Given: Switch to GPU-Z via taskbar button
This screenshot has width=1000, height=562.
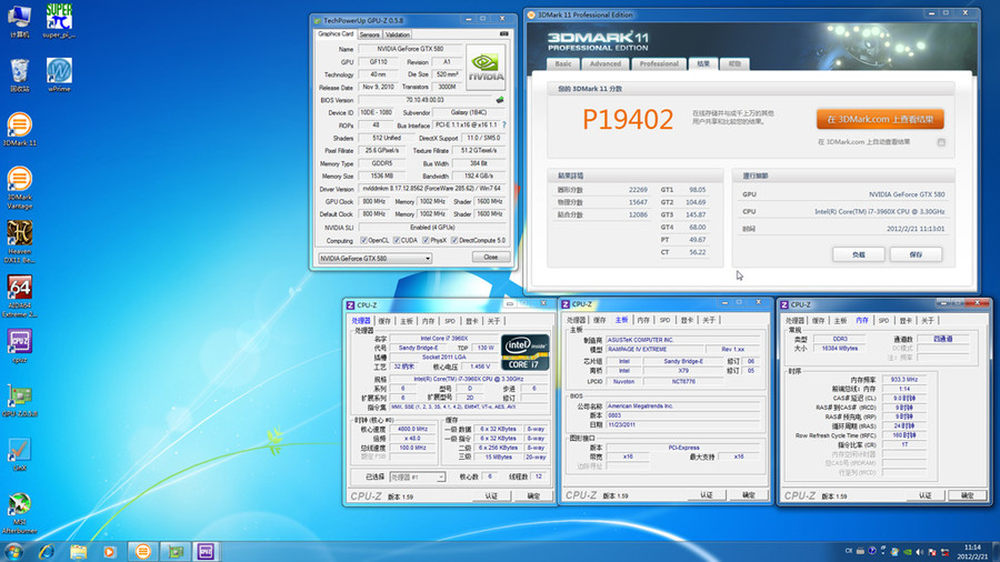Looking at the screenshot, I should click(x=175, y=552).
